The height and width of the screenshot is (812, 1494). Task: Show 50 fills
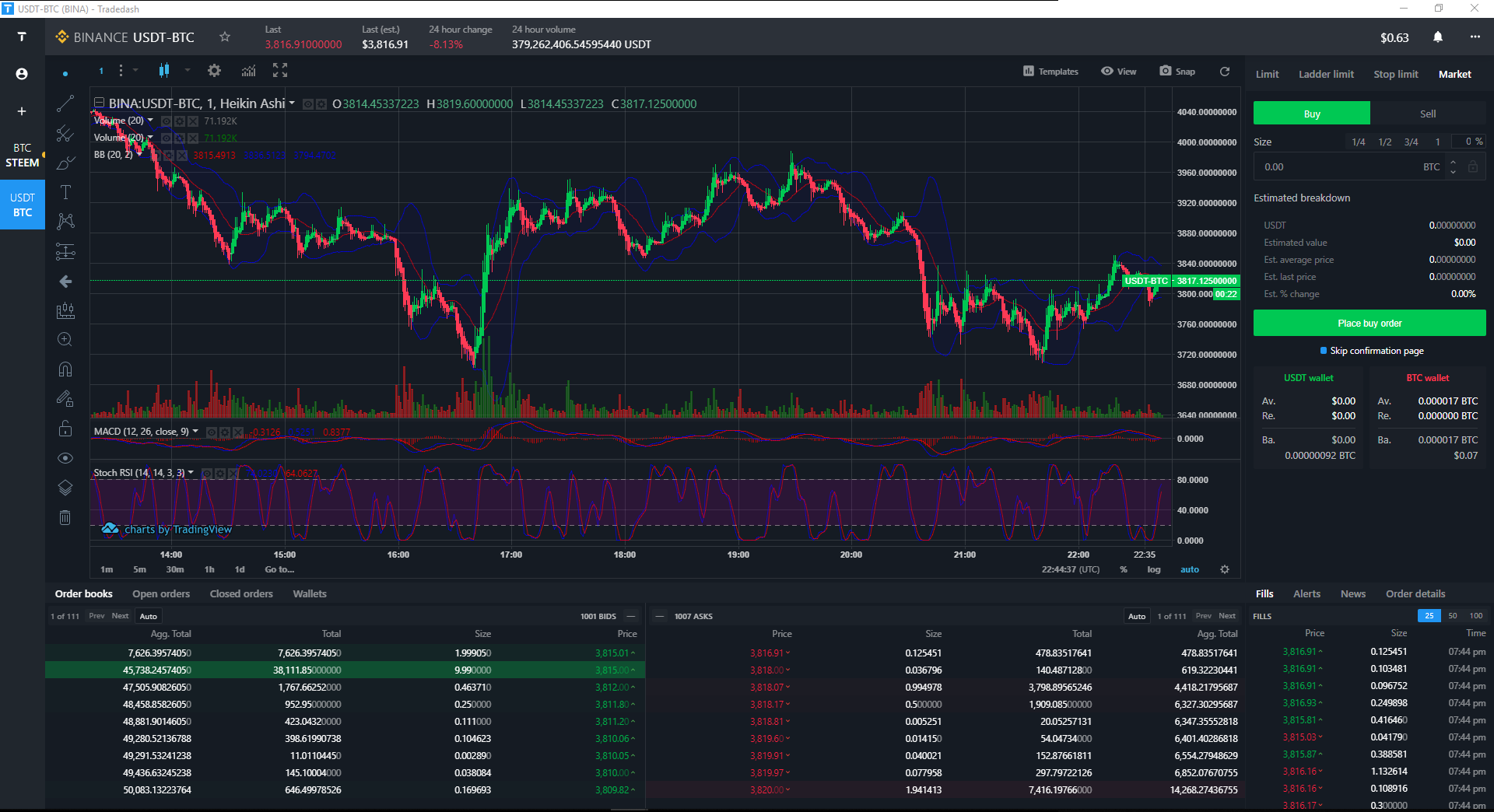pyautogui.click(x=1453, y=616)
